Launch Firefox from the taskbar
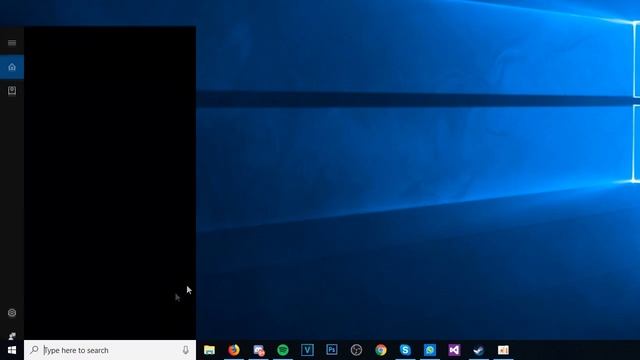This screenshot has width=640, height=360. click(234, 350)
